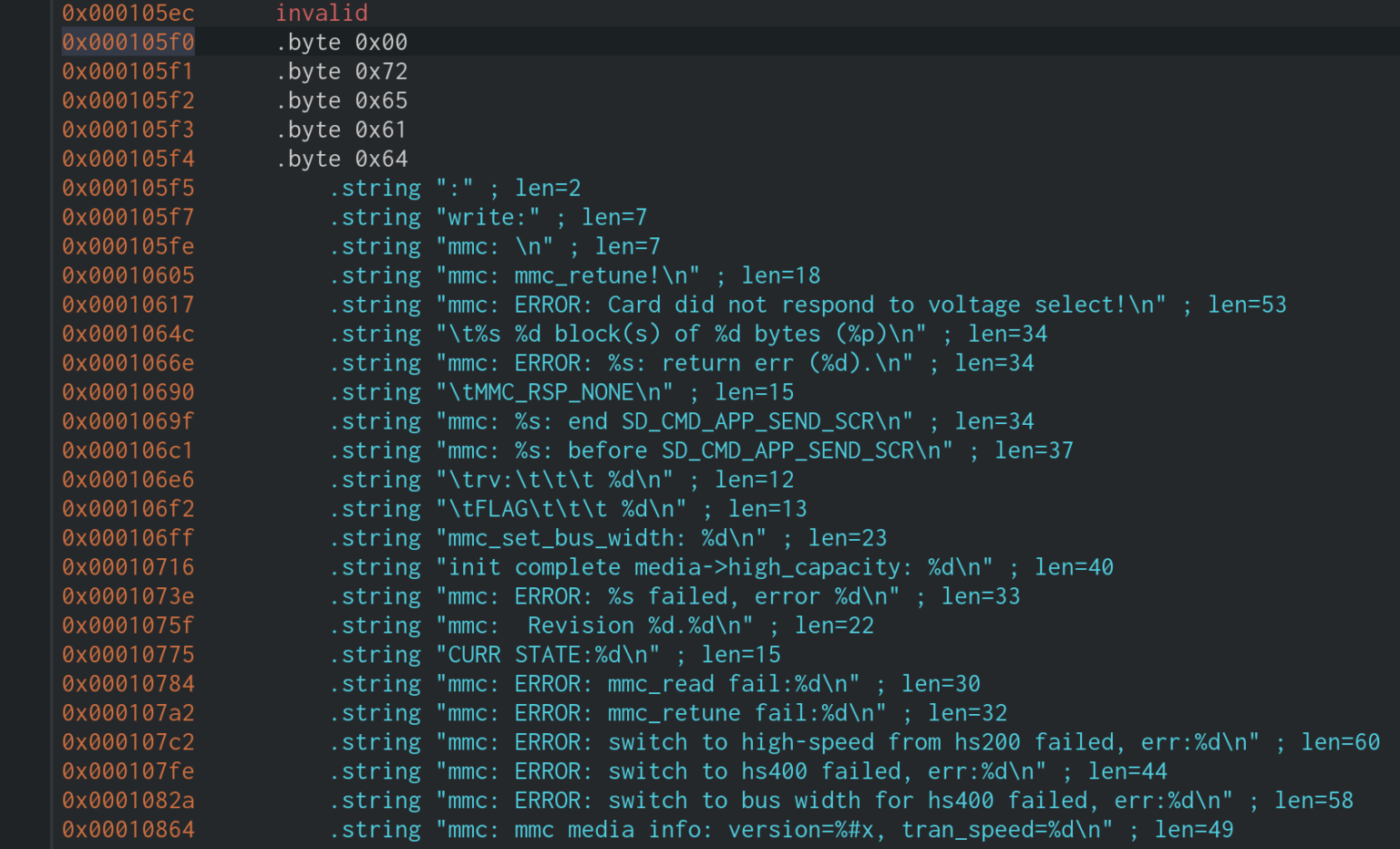This screenshot has width=1400, height=849.
Task: Select the highlighted address 0x000105f0
Action: [x=129, y=42]
